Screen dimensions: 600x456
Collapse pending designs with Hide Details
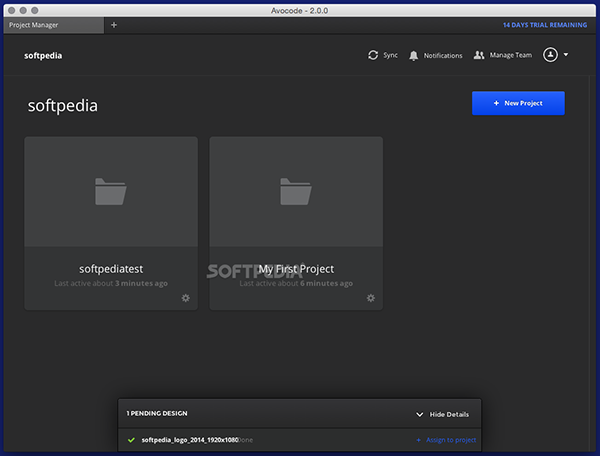(442, 413)
